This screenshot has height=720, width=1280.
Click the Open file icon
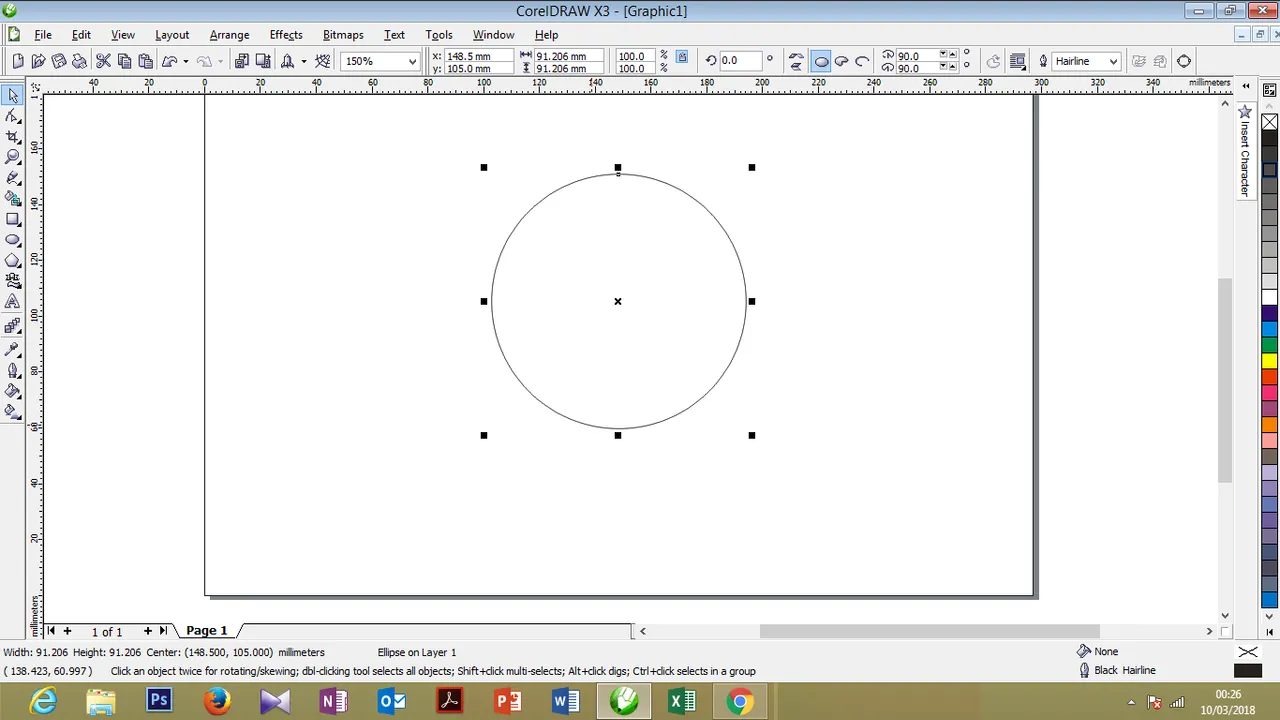coord(39,61)
